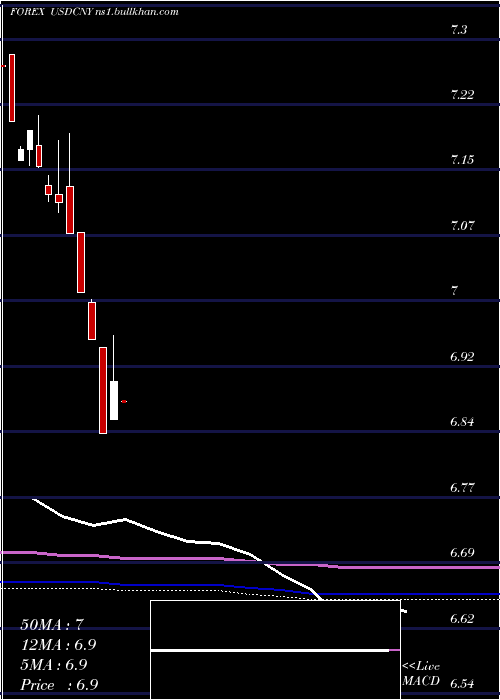Click the 7.22 price axis label

(463, 95)
